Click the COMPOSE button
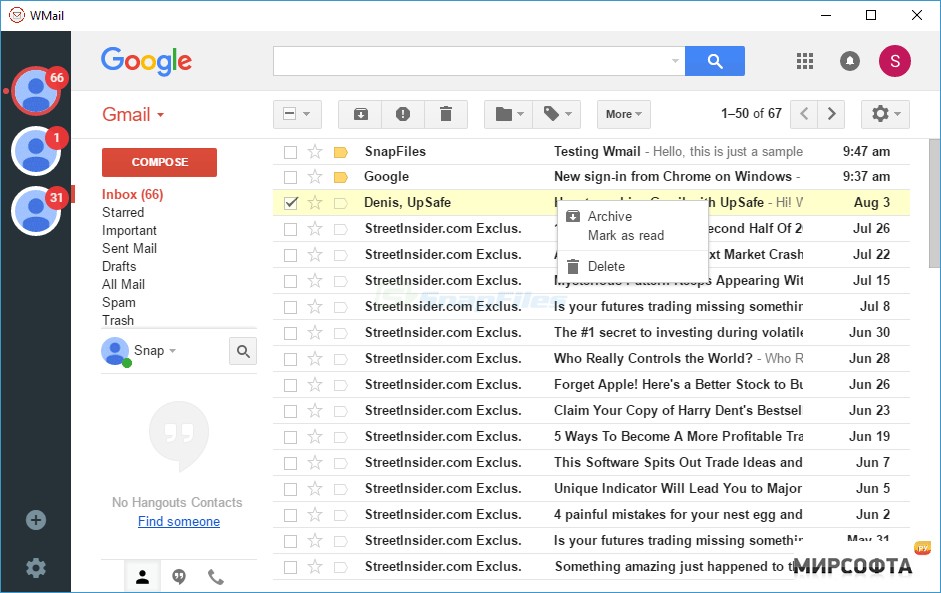 [159, 162]
